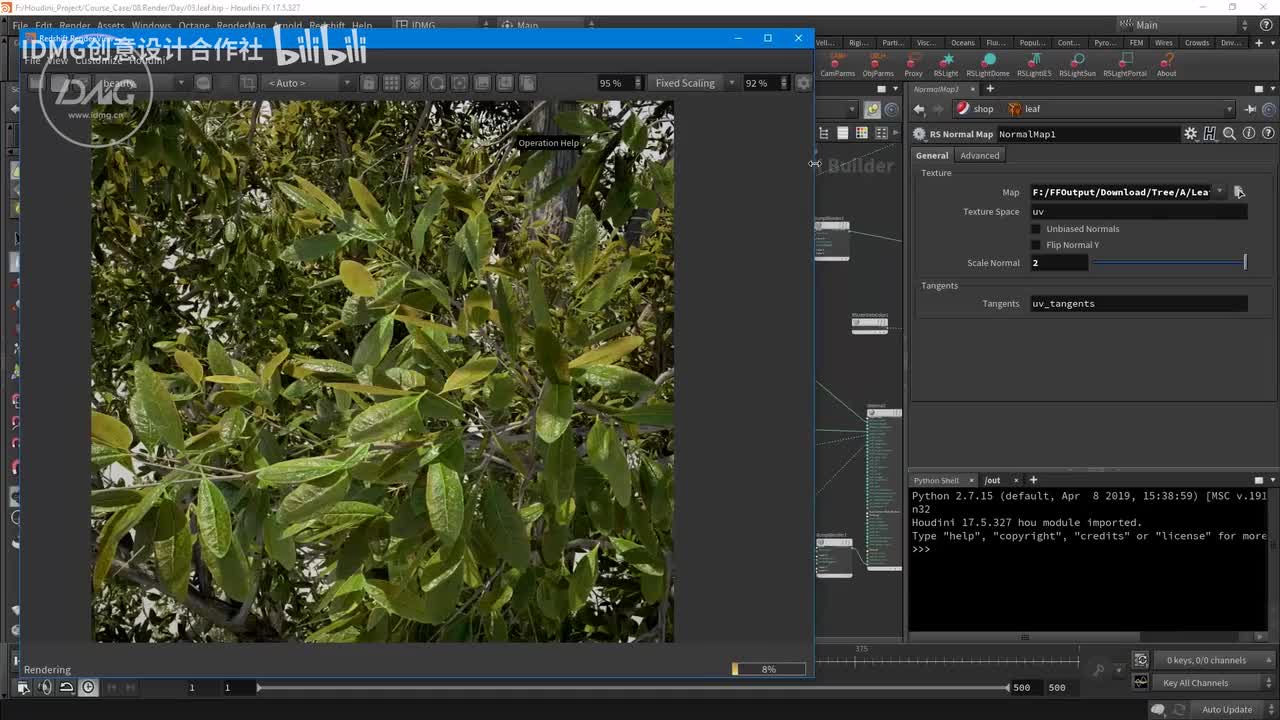Toggle the Flip Normal Y checkbox
Image resolution: width=1280 pixels, height=720 pixels.
(x=1036, y=245)
